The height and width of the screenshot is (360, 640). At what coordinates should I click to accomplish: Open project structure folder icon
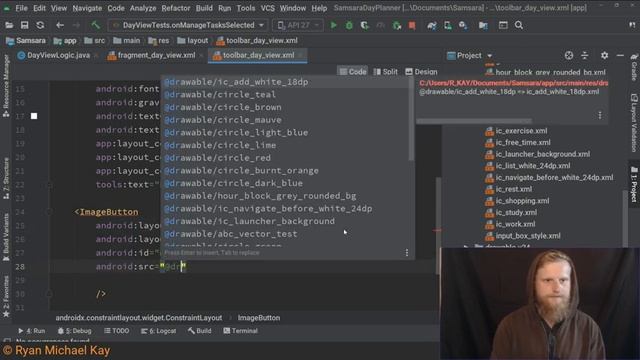pos(483,25)
